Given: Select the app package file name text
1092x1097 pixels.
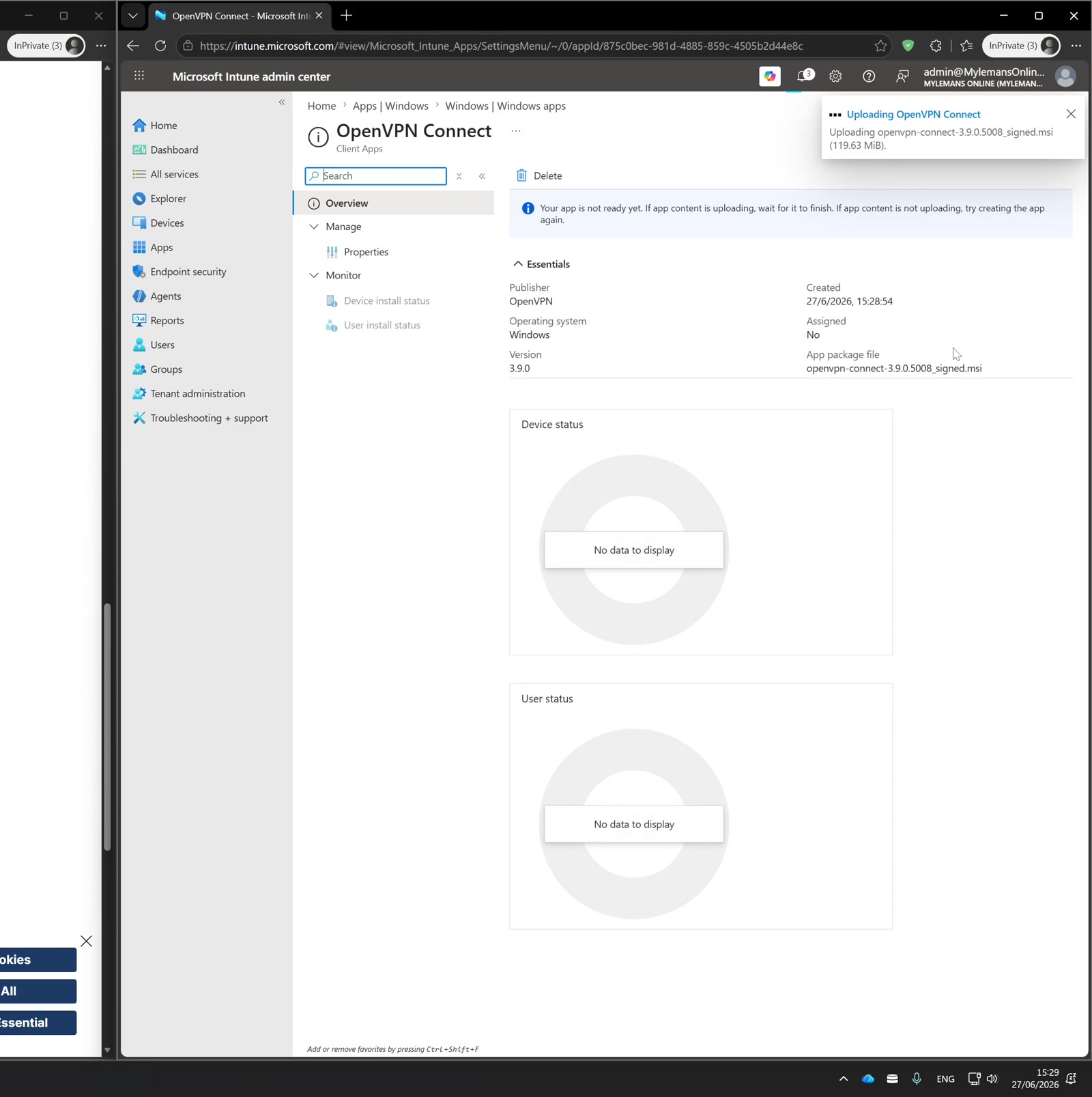Looking at the screenshot, I should [x=894, y=369].
